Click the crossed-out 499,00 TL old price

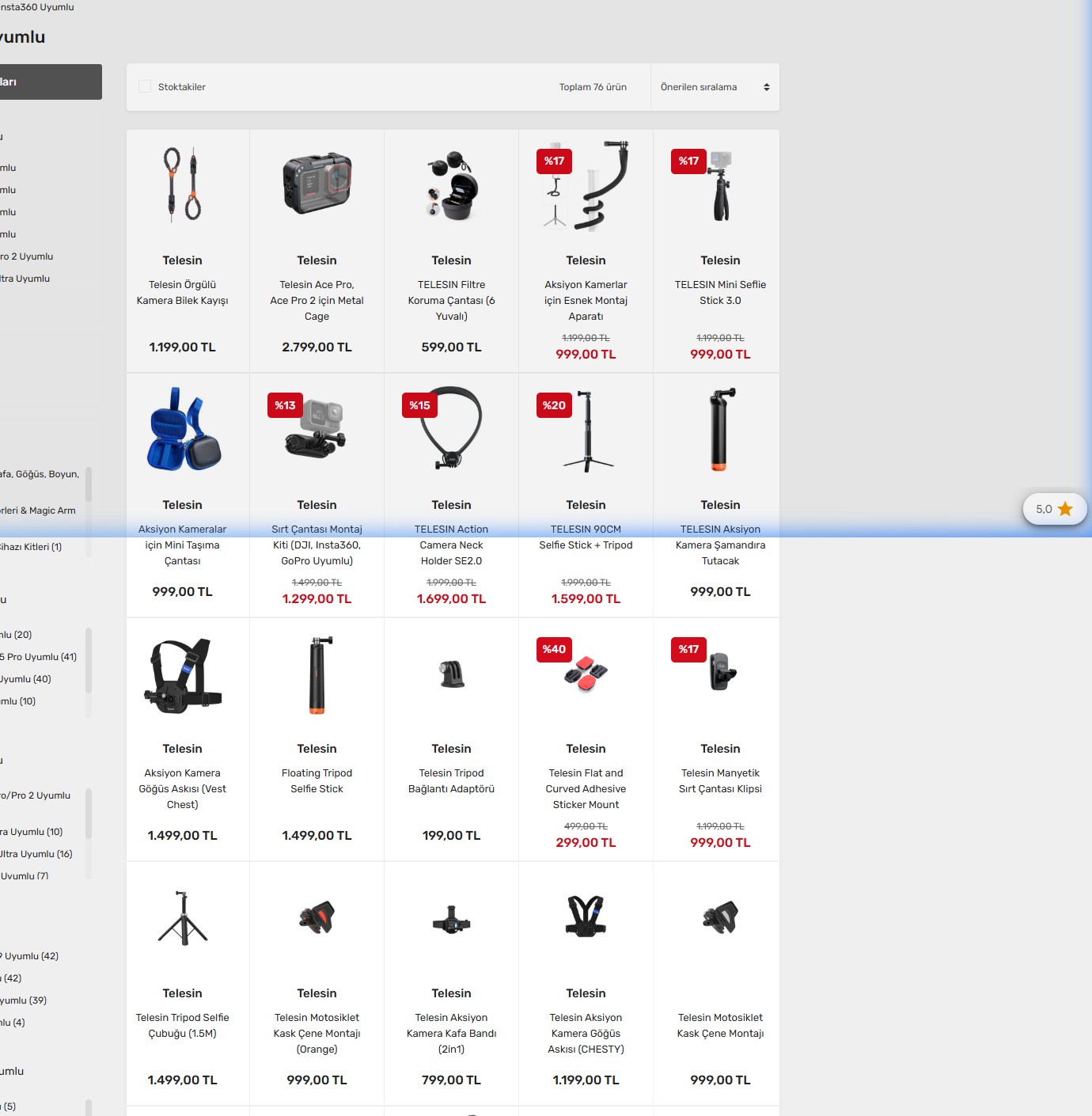point(586,826)
